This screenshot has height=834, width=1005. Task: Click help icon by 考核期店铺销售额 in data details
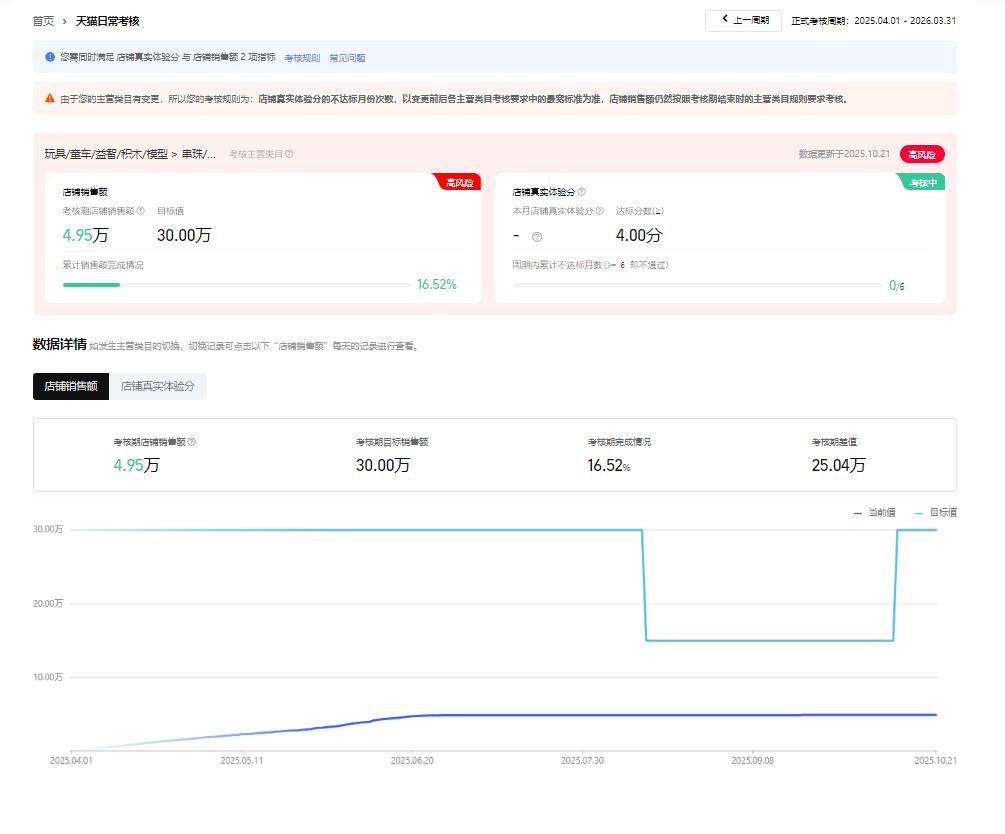point(192,441)
